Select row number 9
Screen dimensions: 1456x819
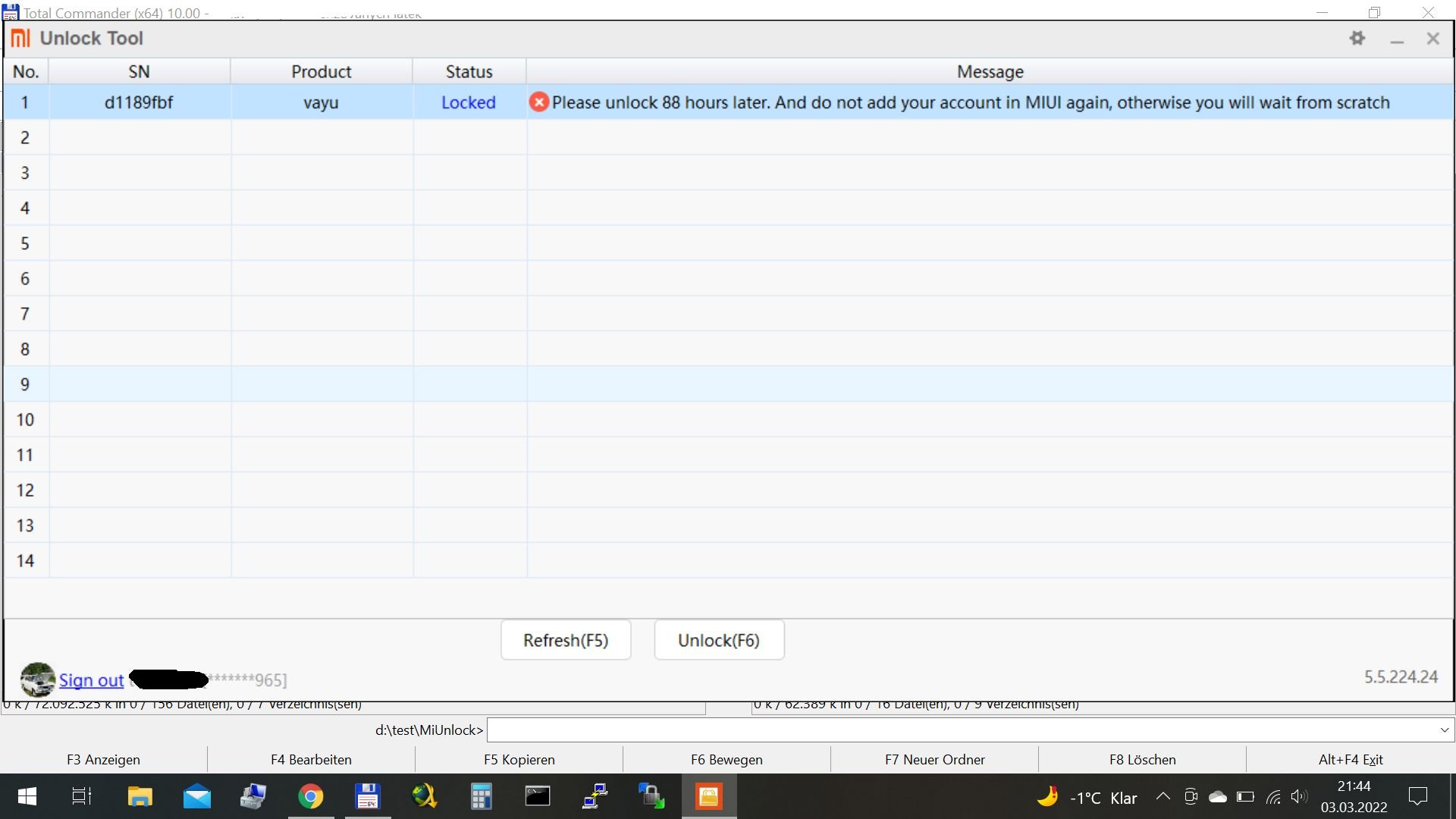click(x=728, y=384)
